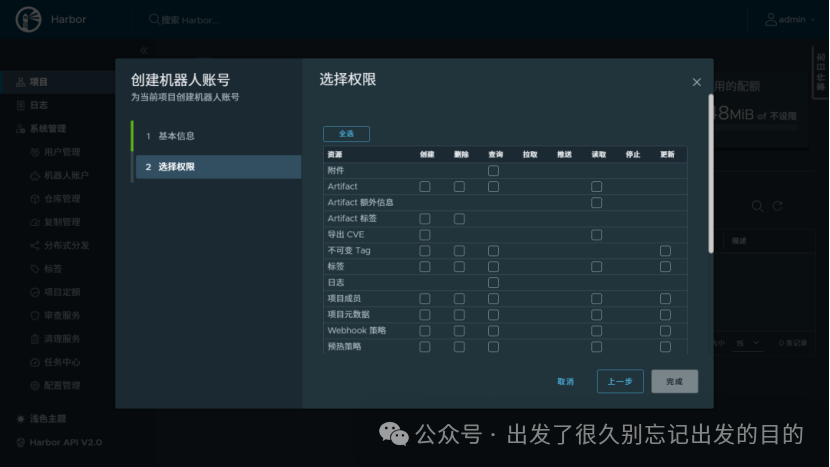Check Artifact 创建 permission checkbox

[x=425, y=186]
